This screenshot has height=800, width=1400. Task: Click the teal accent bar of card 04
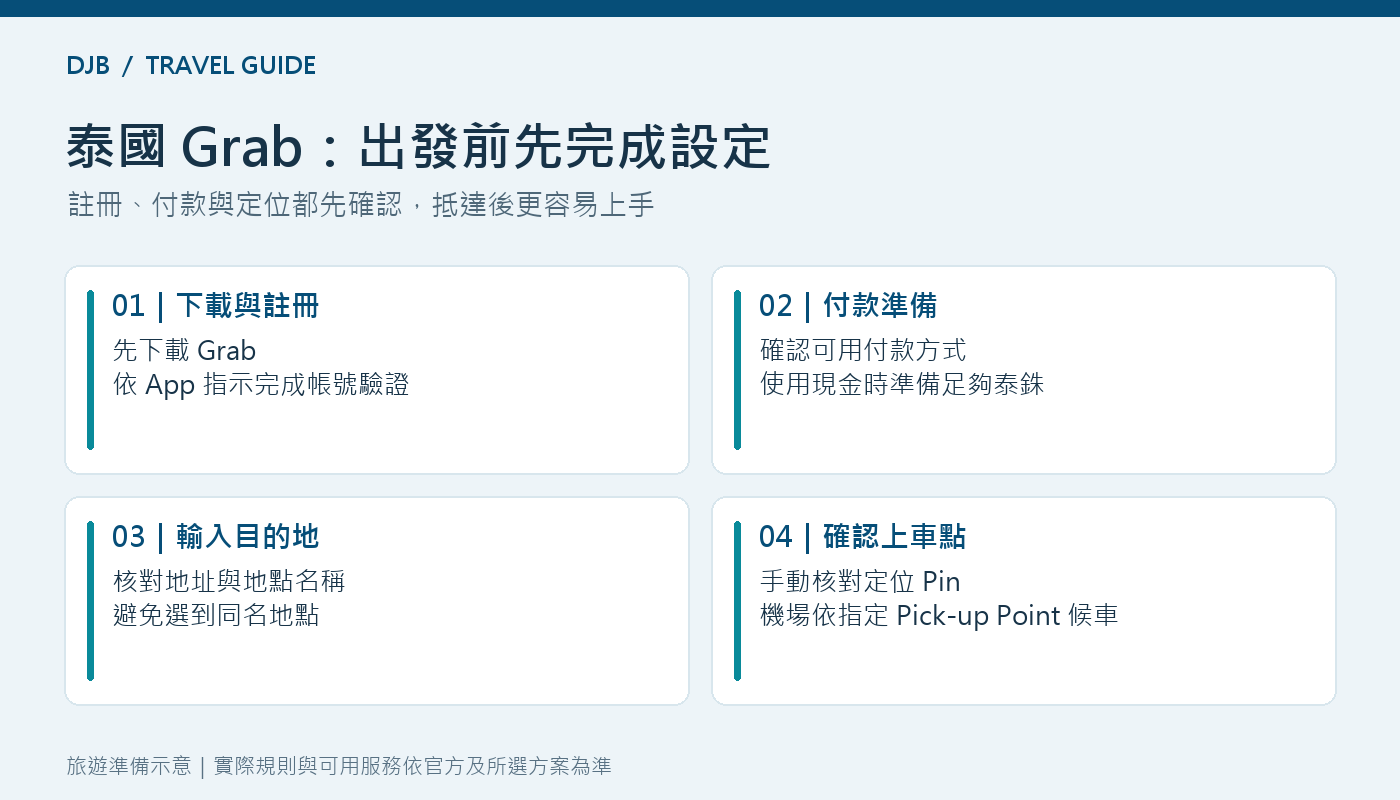[737, 601]
